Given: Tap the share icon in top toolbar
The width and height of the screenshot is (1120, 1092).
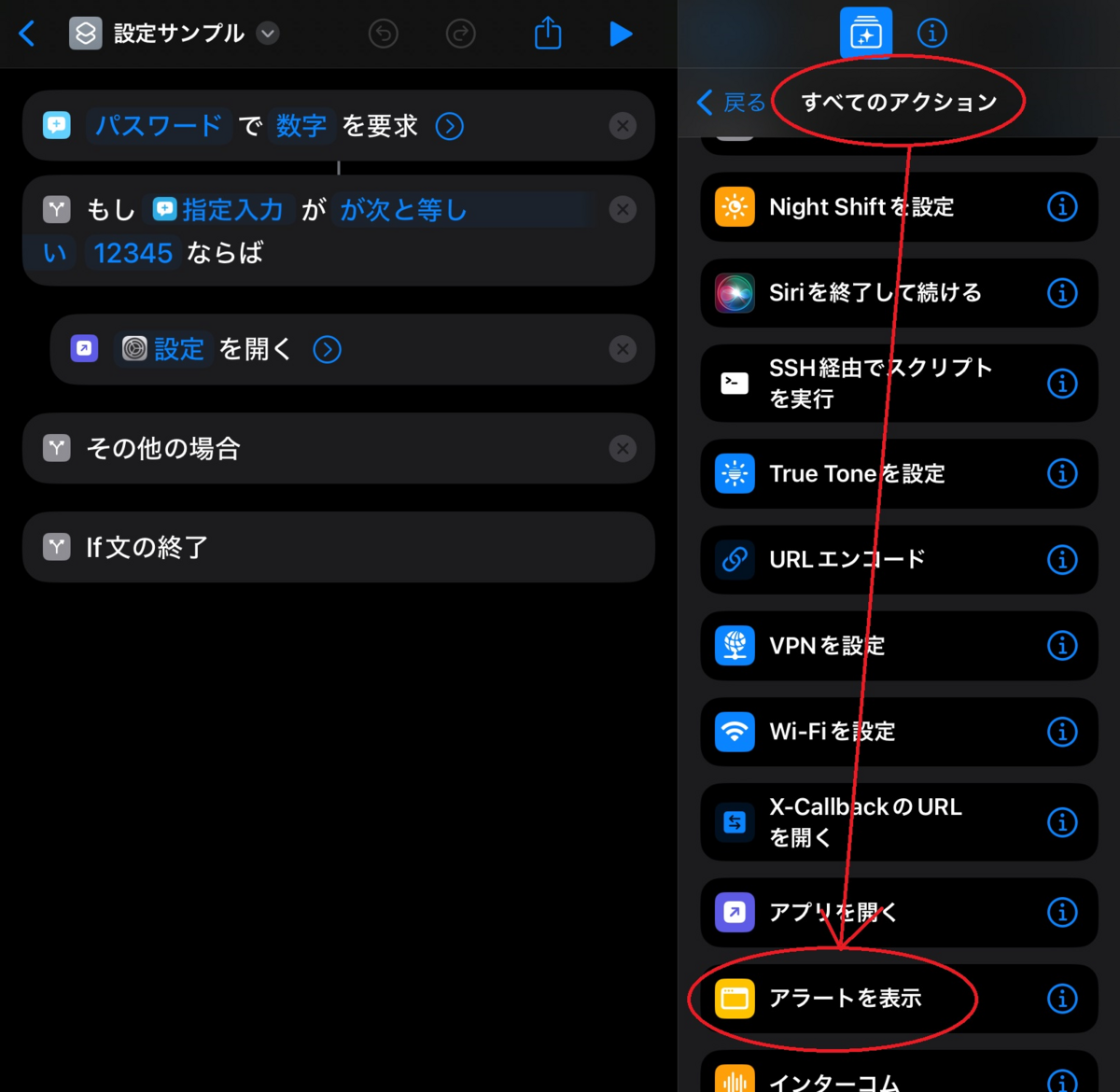Looking at the screenshot, I should (x=548, y=33).
